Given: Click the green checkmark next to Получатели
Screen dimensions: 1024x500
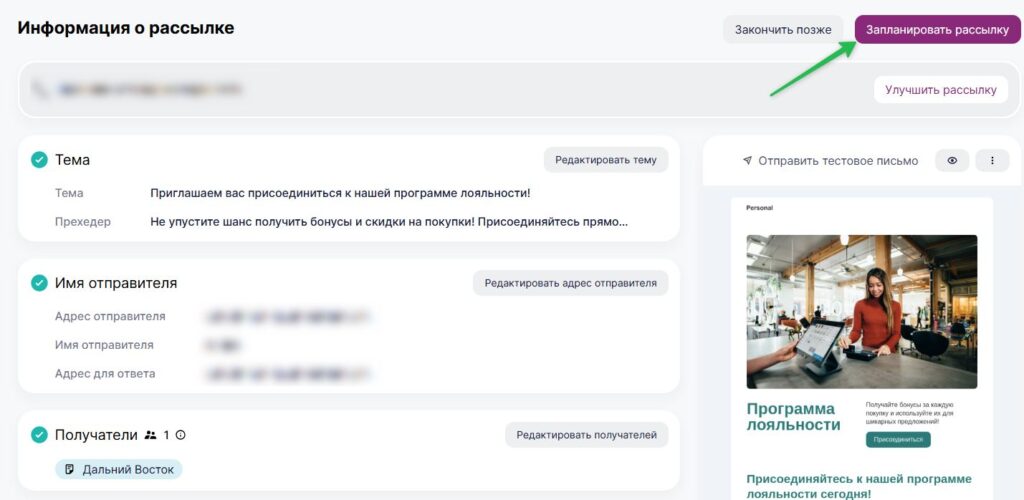Looking at the screenshot, I should (39, 435).
